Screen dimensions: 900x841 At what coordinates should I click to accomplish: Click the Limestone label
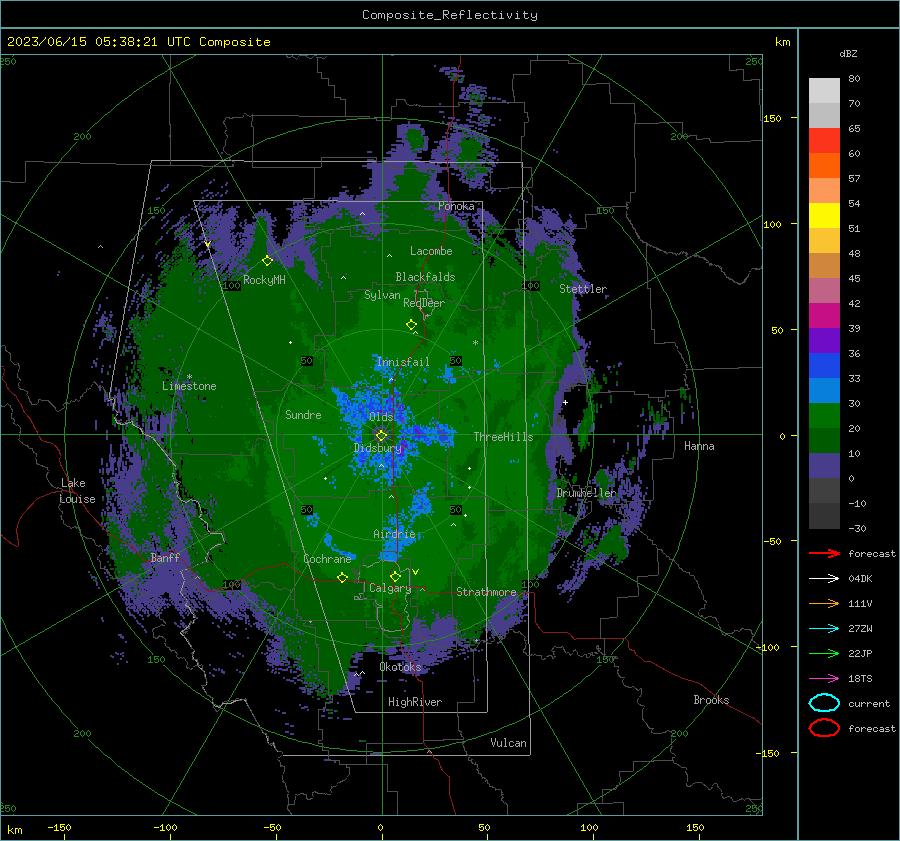click(189, 386)
